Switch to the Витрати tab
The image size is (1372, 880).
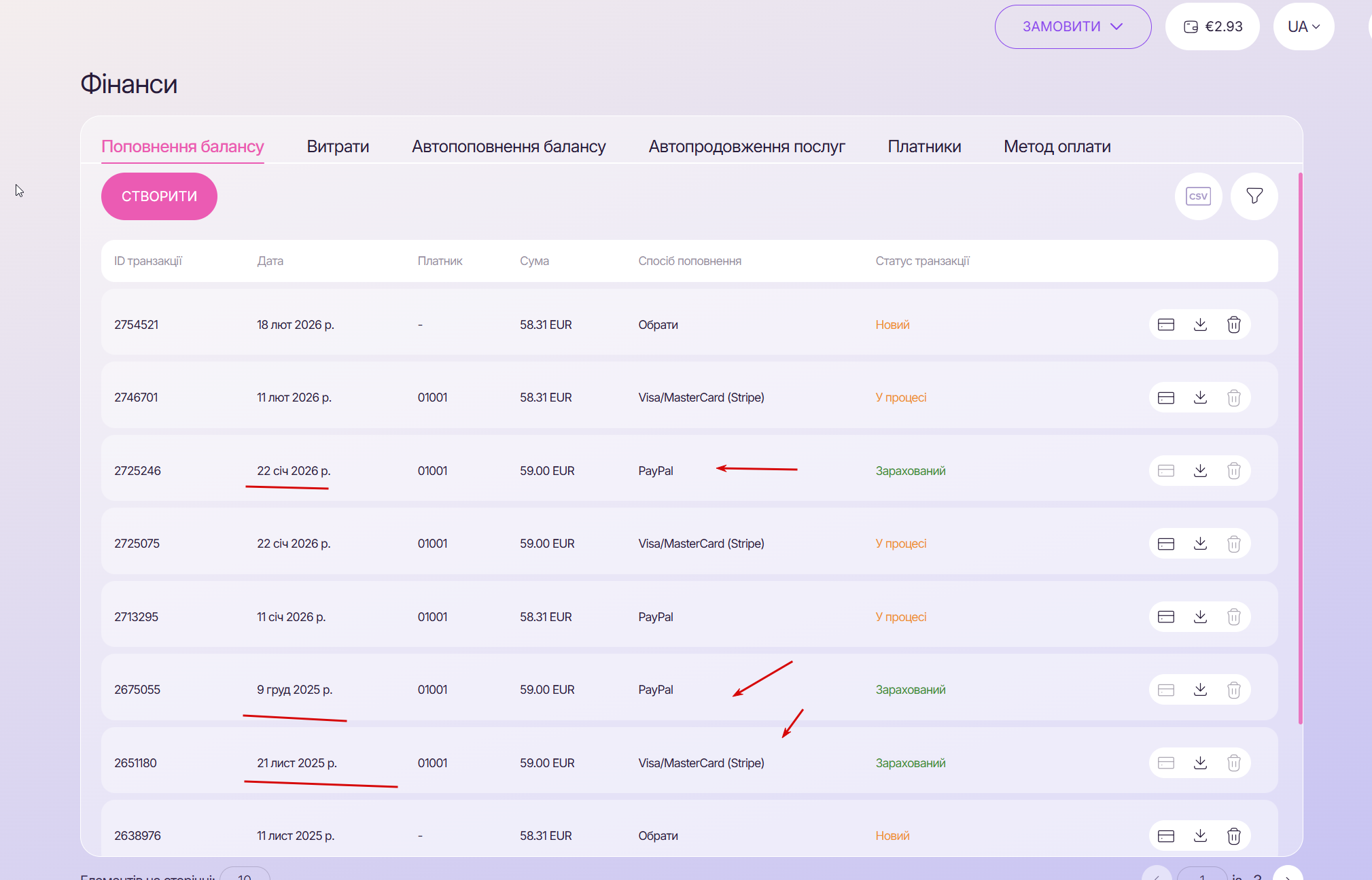coord(338,146)
